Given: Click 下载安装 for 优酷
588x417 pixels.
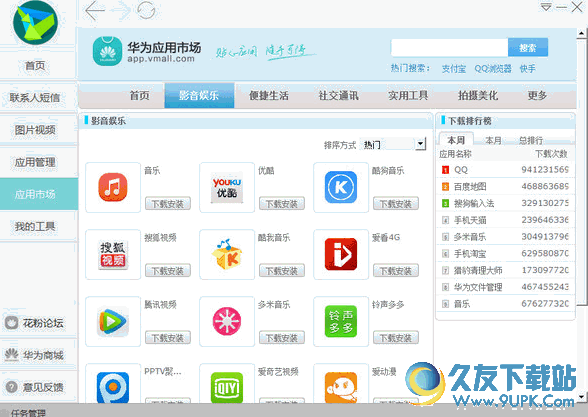Looking at the screenshot, I should pyautogui.click(x=282, y=204).
